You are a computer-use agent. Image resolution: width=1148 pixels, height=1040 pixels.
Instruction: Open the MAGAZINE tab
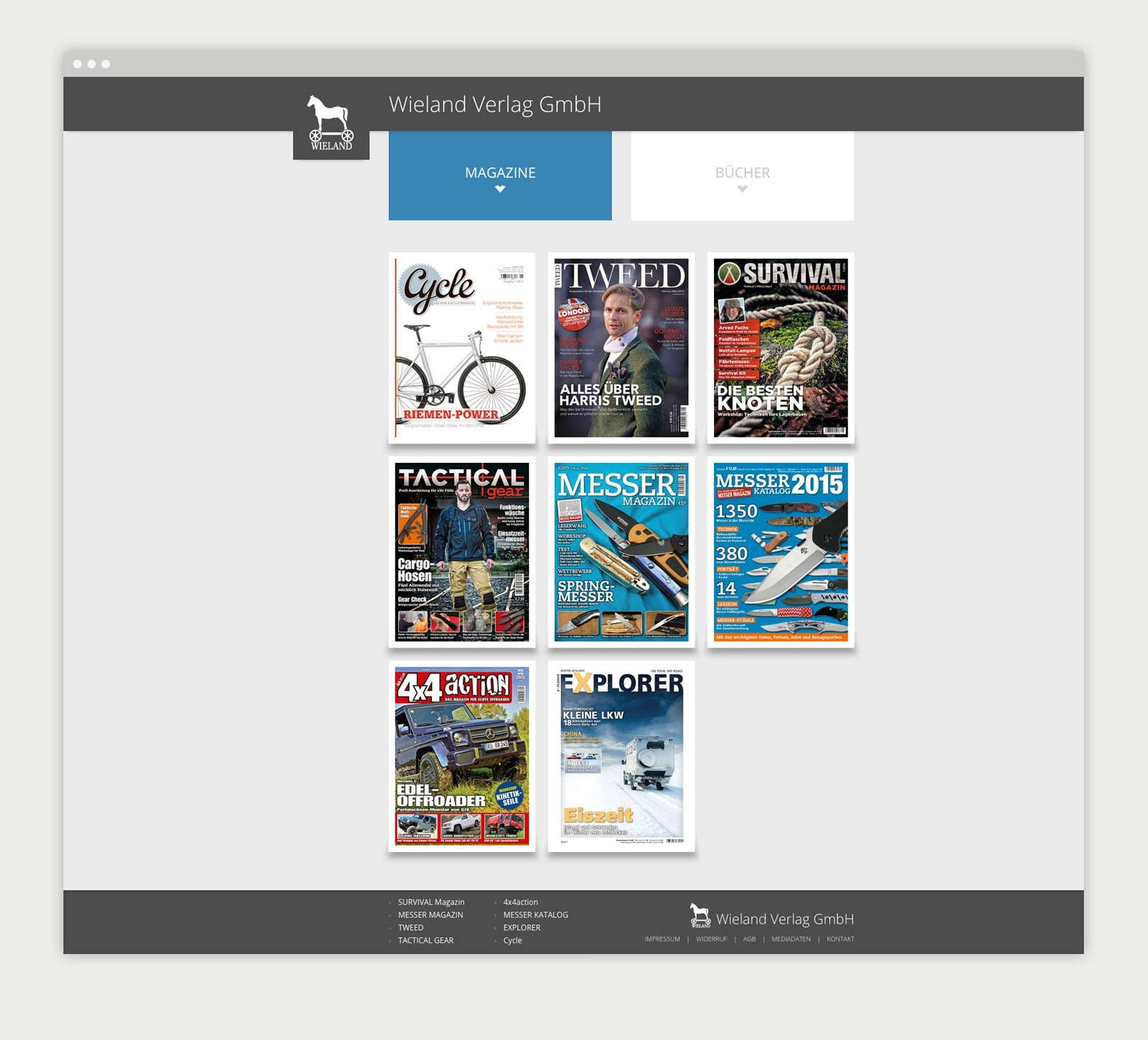tap(500, 176)
